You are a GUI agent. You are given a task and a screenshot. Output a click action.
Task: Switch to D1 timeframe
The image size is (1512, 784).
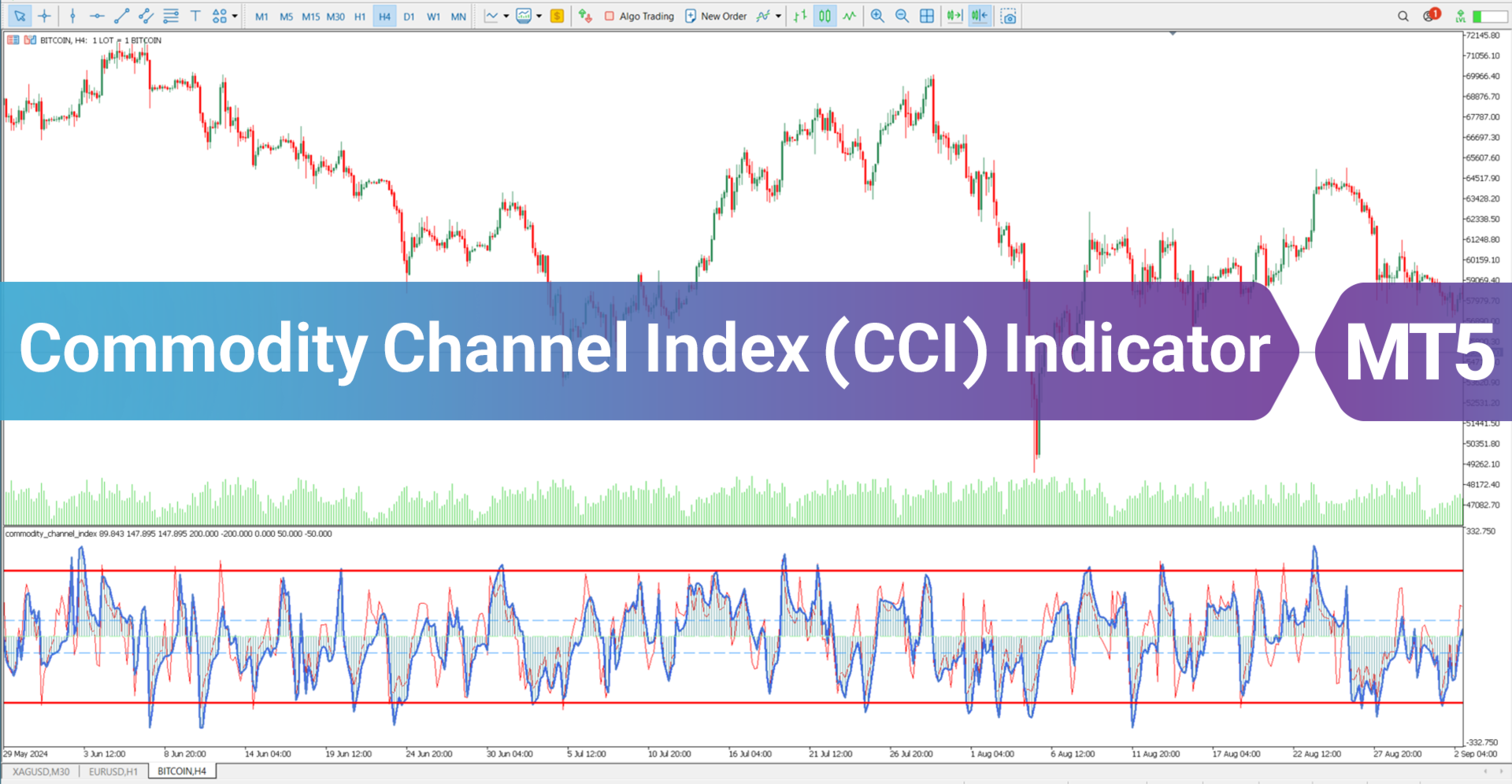click(409, 17)
